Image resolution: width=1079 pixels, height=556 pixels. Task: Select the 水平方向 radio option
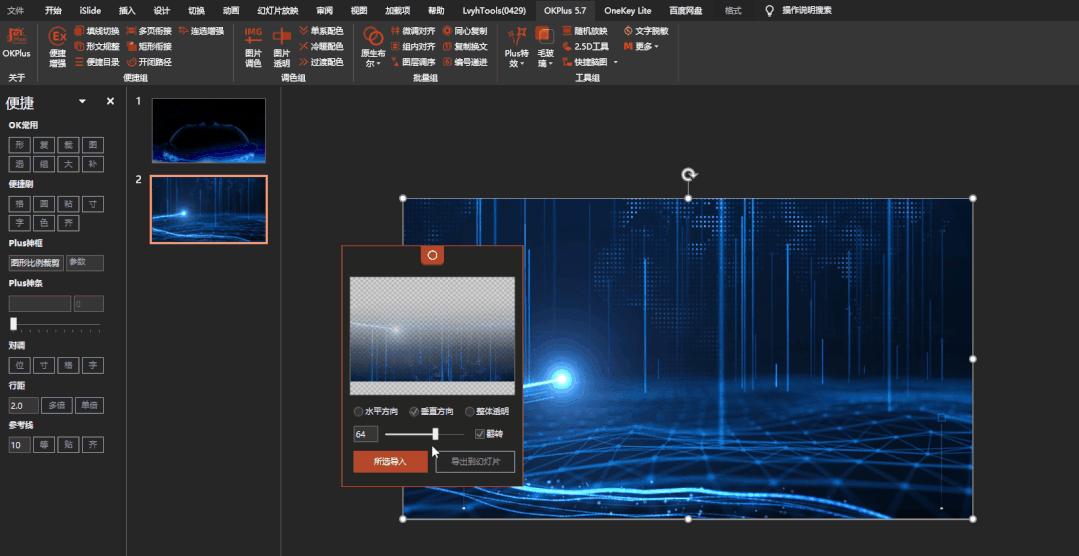(x=359, y=412)
